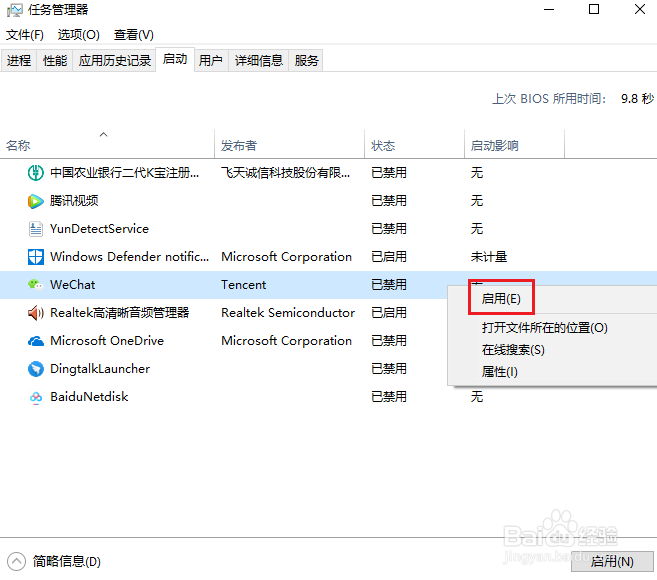Select the 中国农业银行二代K宝注册... entry
Screen dimensions: 657x580
point(124,173)
